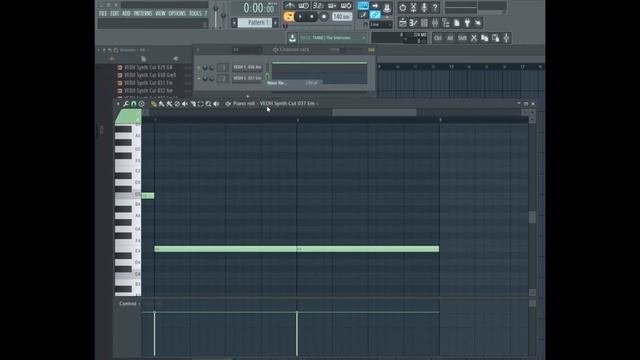Open the Browser view from the toolbar
The height and width of the screenshot is (360, 640).
(x=446, y=23)
